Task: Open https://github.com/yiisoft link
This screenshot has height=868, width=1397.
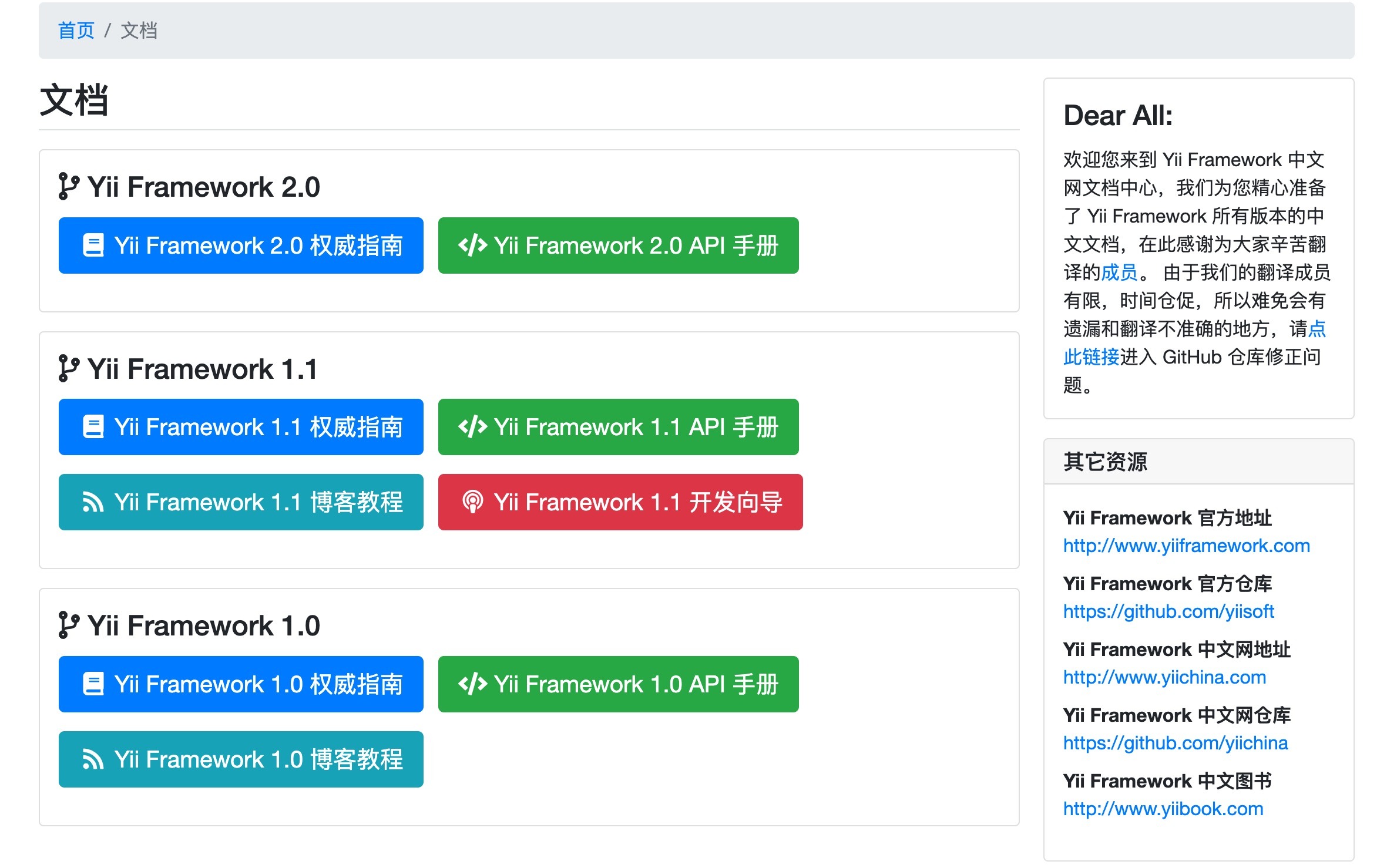Action: pos(1168,611)
